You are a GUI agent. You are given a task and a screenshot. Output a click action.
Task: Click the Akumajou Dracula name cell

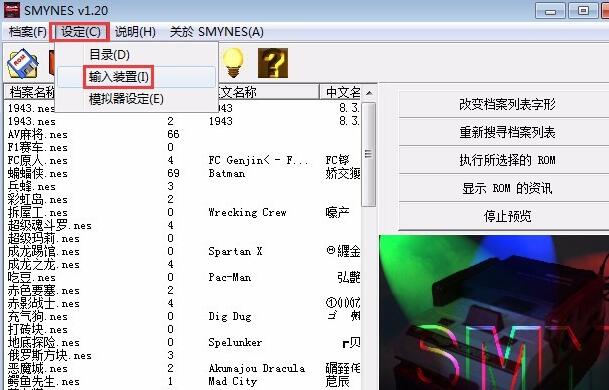[257, 369]
